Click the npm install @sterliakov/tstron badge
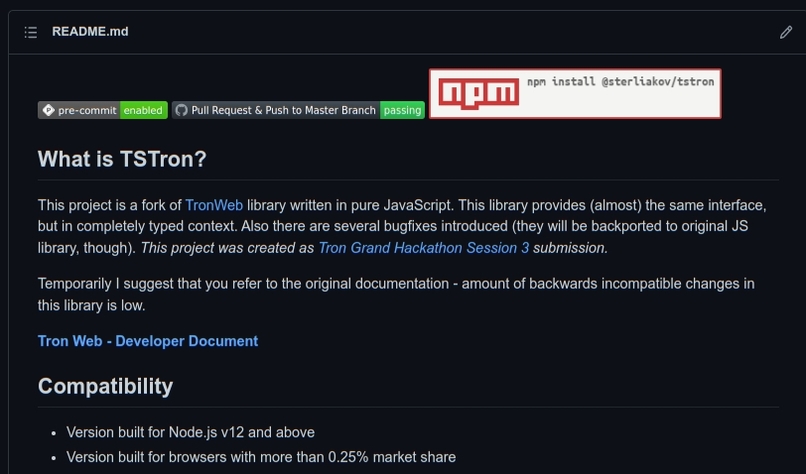This screenshot has width=806, height=474. 575,94
